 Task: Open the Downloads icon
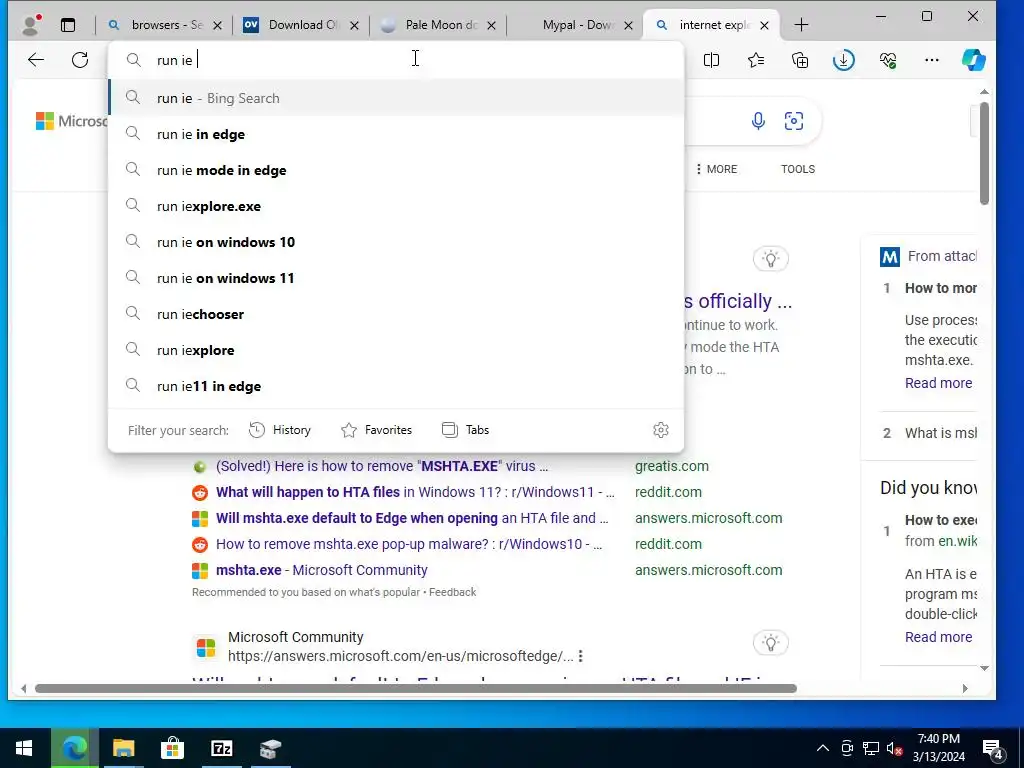tap(844, 60)
